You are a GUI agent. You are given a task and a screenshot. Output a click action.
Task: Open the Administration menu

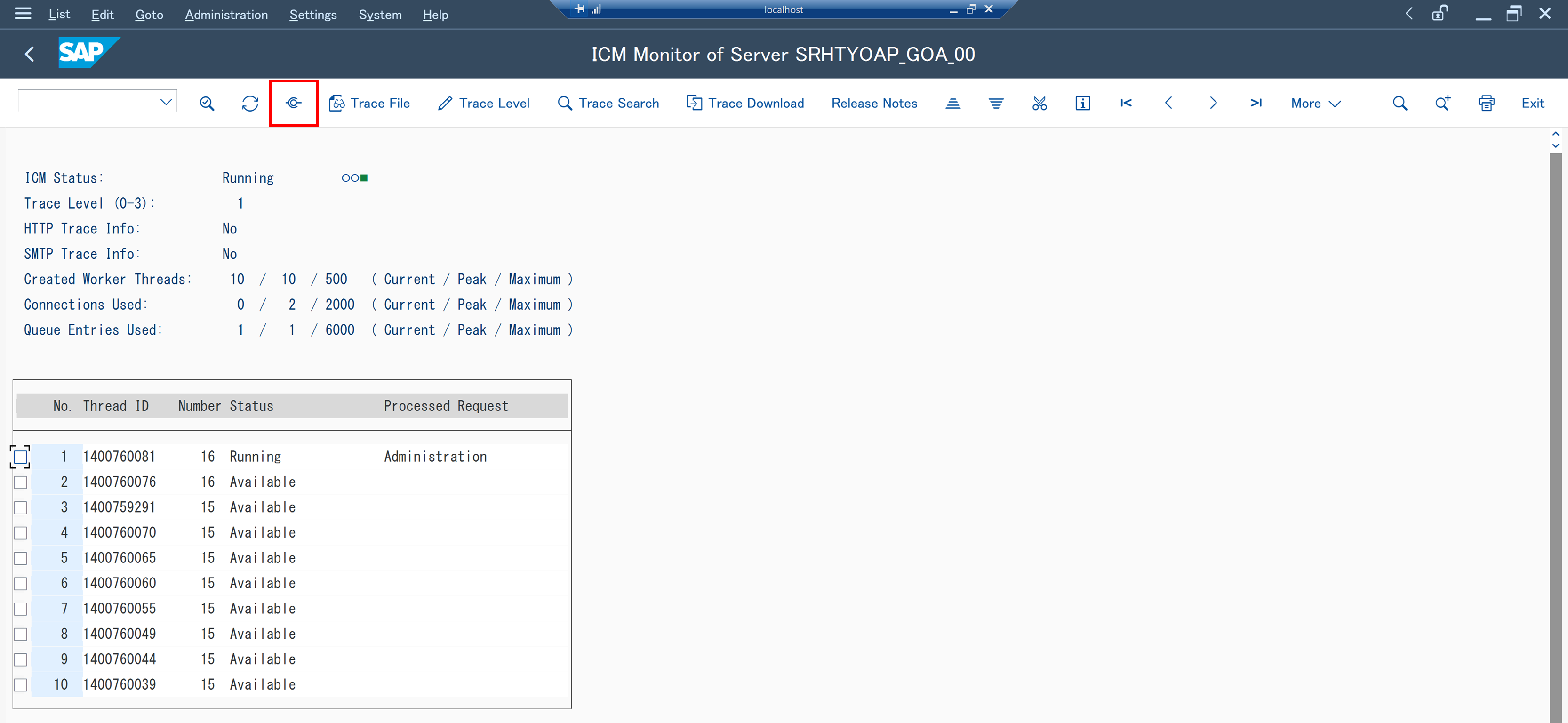click(226, 15)
